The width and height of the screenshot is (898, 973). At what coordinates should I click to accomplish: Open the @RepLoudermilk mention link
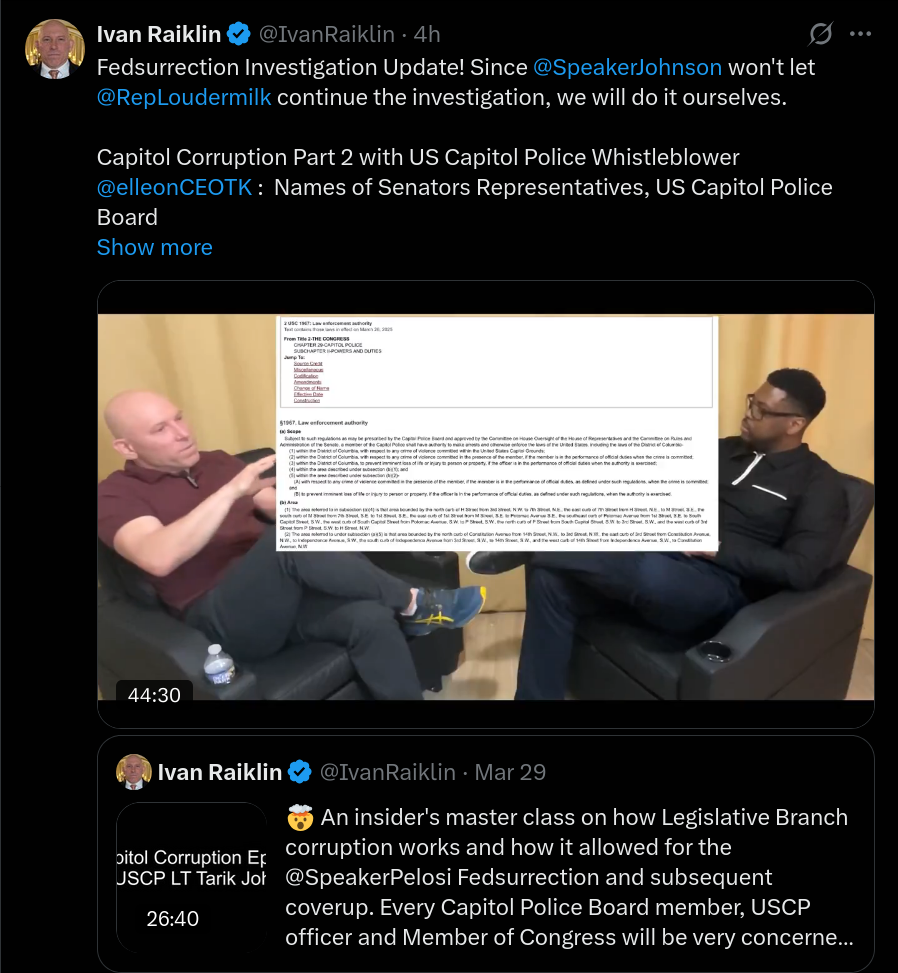184,97
